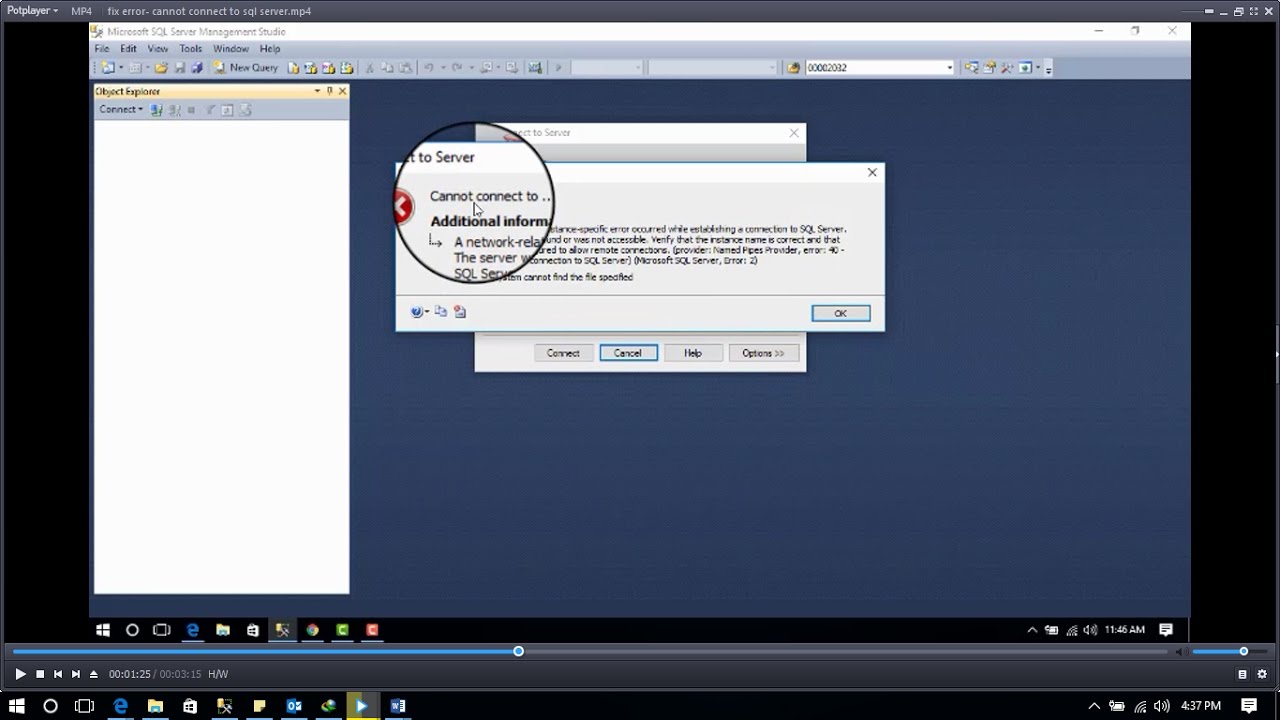Image resolution: width=1280 pixels, height=720 pixels.
Task: Skip to the next file
Action: click(76, 674)
